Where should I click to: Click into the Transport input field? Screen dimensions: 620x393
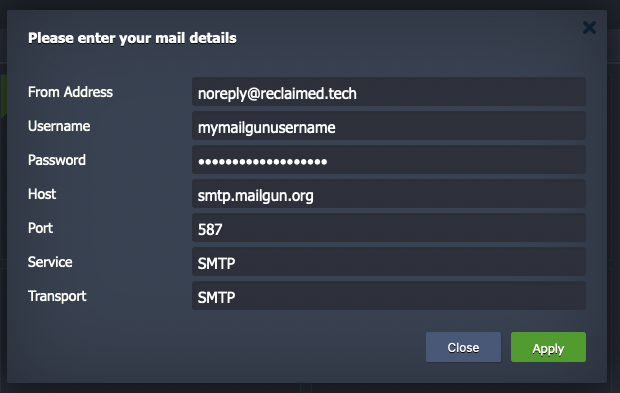[x=389, y=296]
